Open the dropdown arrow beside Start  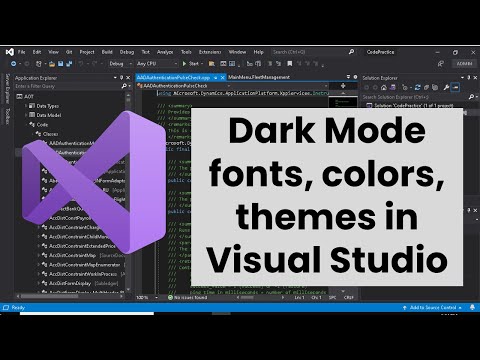coord(202,64)
